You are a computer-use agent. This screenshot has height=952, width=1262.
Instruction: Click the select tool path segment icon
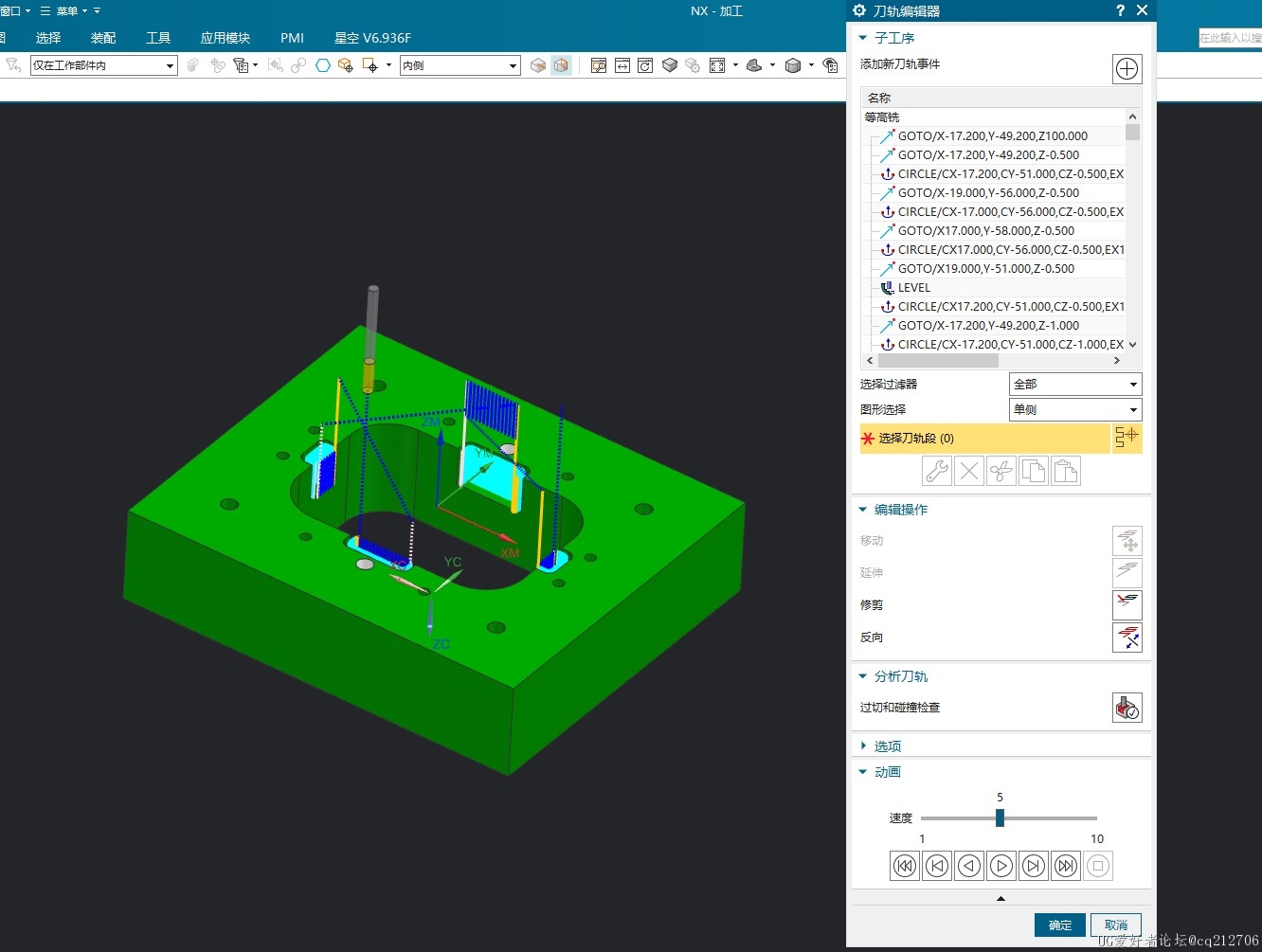pos(1127,438)
